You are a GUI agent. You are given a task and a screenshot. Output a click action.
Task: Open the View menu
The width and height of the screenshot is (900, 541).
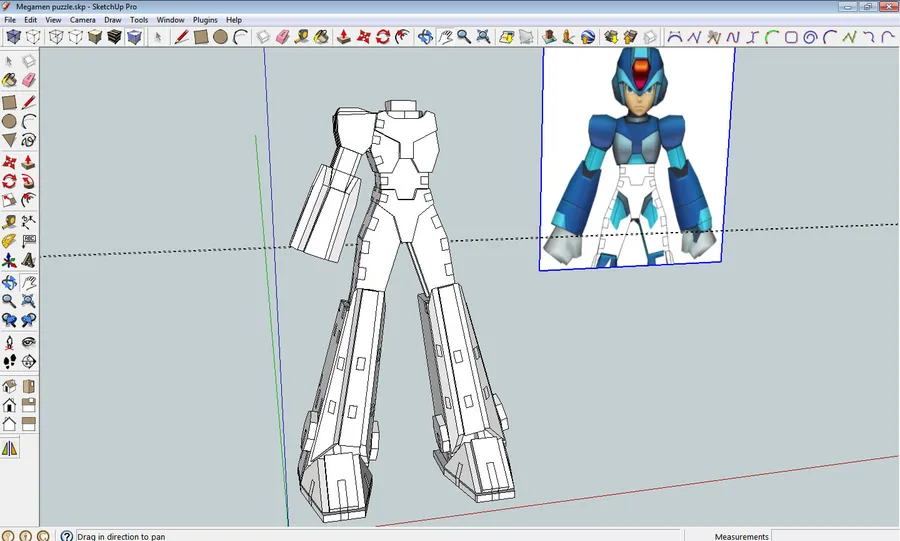pyautogui.click(x=53, y=20)
